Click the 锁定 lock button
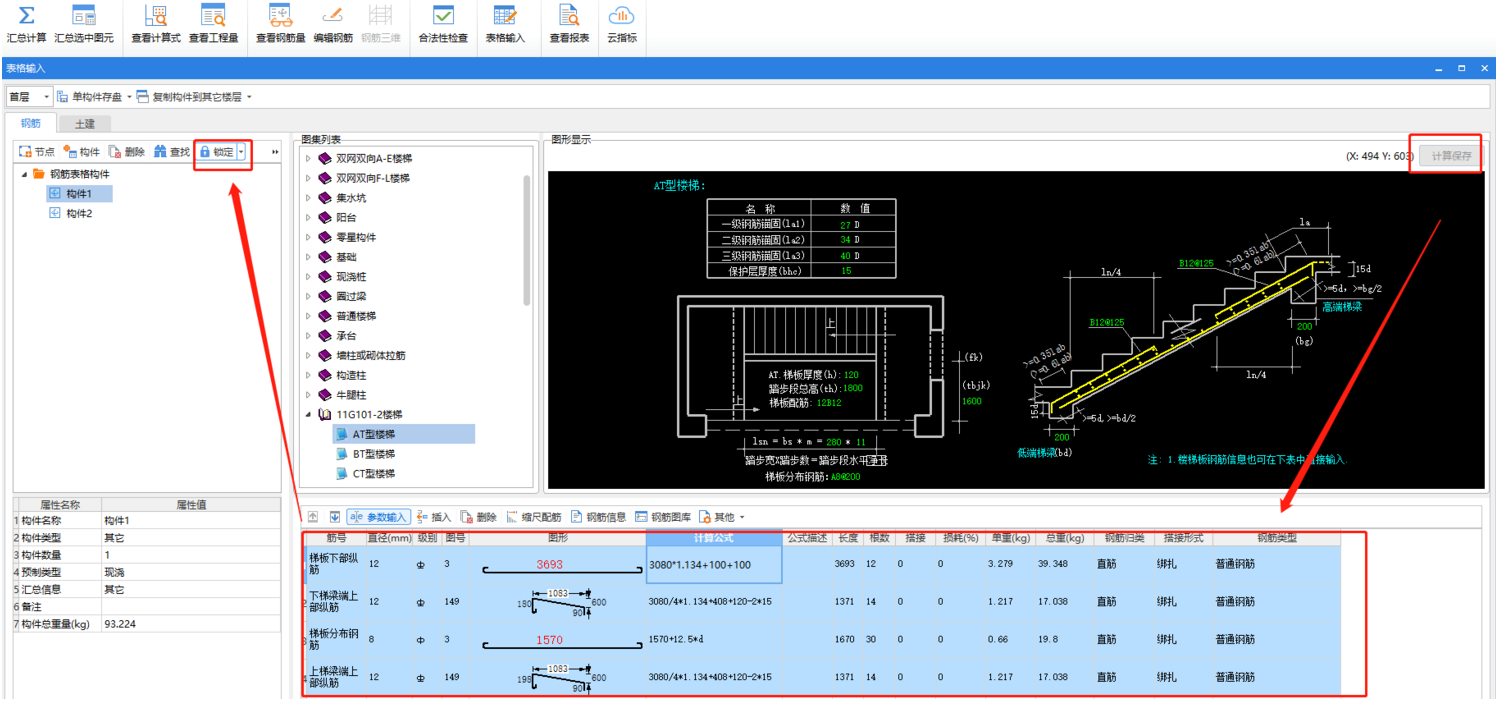 [216, 152]
